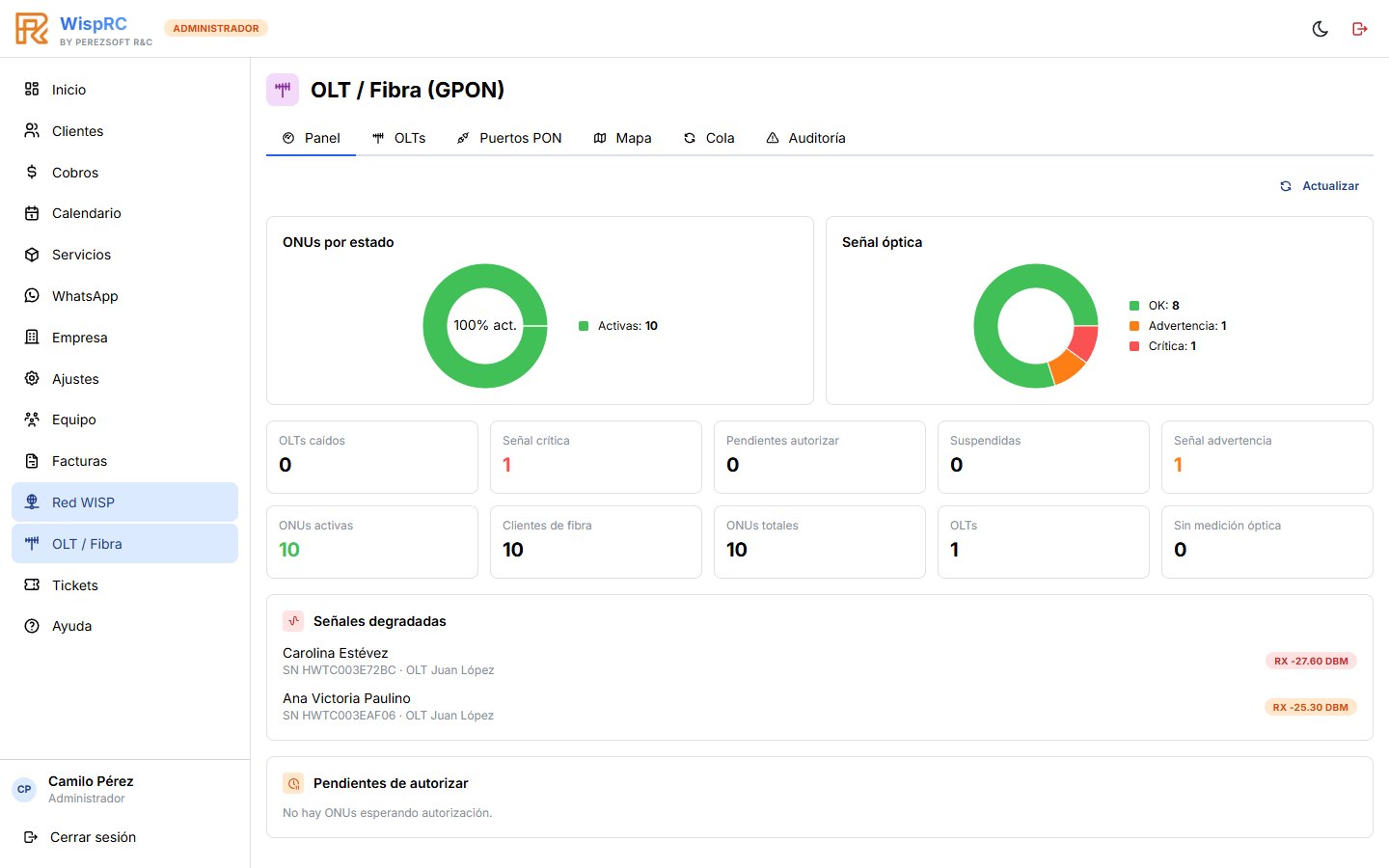Select the Mapa tab
The image size is (1389, 868).
(623, 138)
